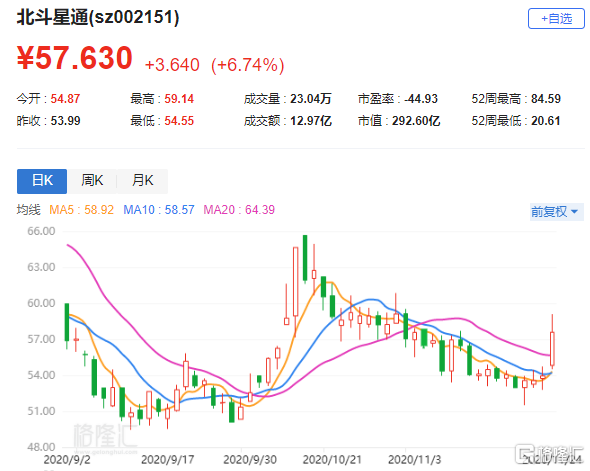Screen dimensions: 590x471
Task: Select the stock title 北斗星通(sz002151)
Action: [x=98, y=17]
